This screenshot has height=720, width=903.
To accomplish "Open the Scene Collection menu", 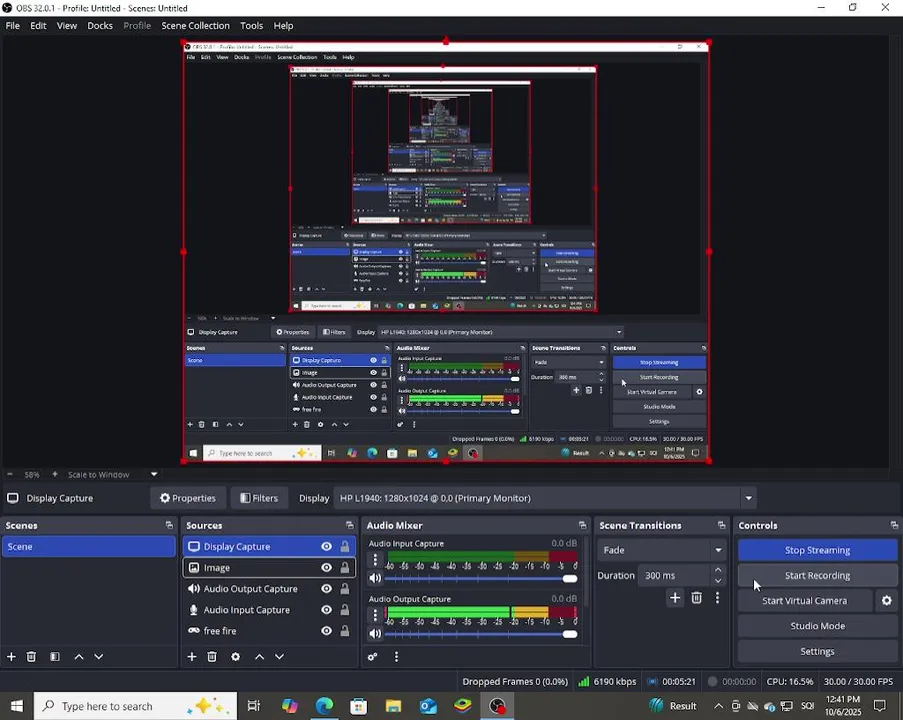I will click(195, 25).
